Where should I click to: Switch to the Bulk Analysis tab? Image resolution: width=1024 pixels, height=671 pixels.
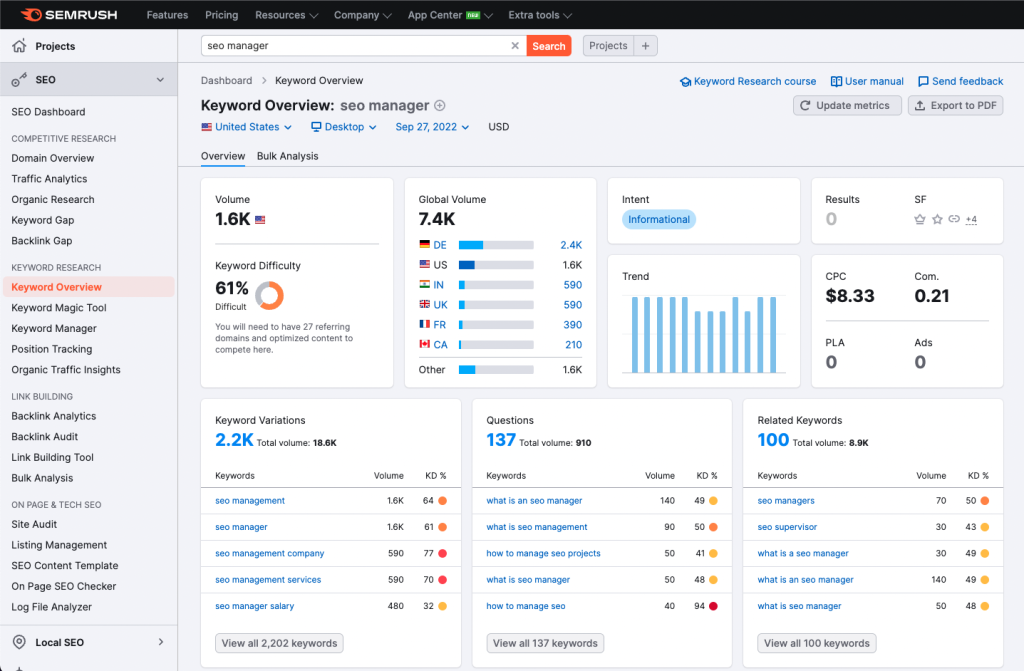click(287, 156)
